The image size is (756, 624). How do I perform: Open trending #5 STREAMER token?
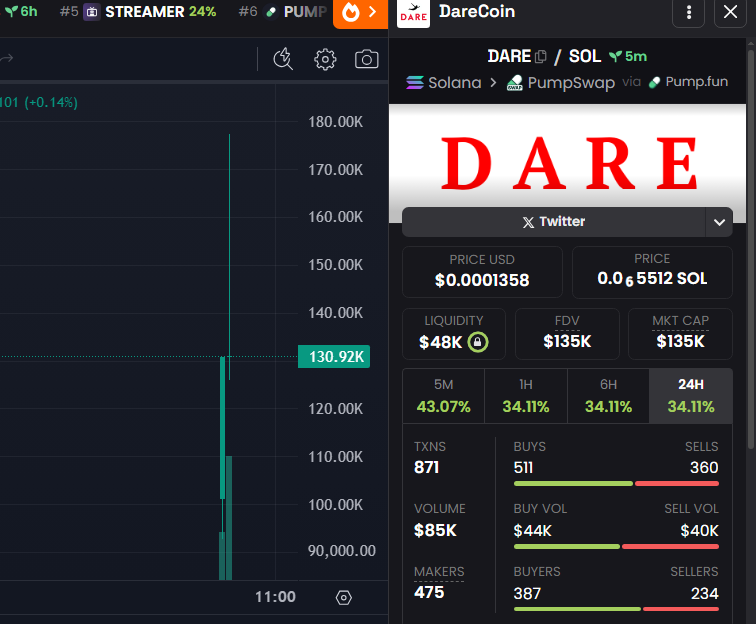(x=137, y=12)
